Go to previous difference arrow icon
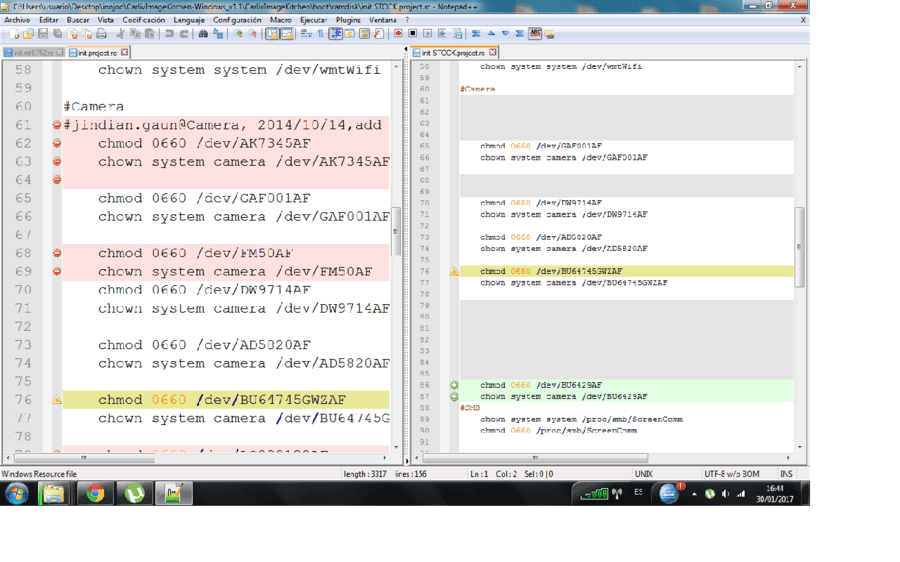This screenshot has height=562, width=900. [x=491, y=34]
